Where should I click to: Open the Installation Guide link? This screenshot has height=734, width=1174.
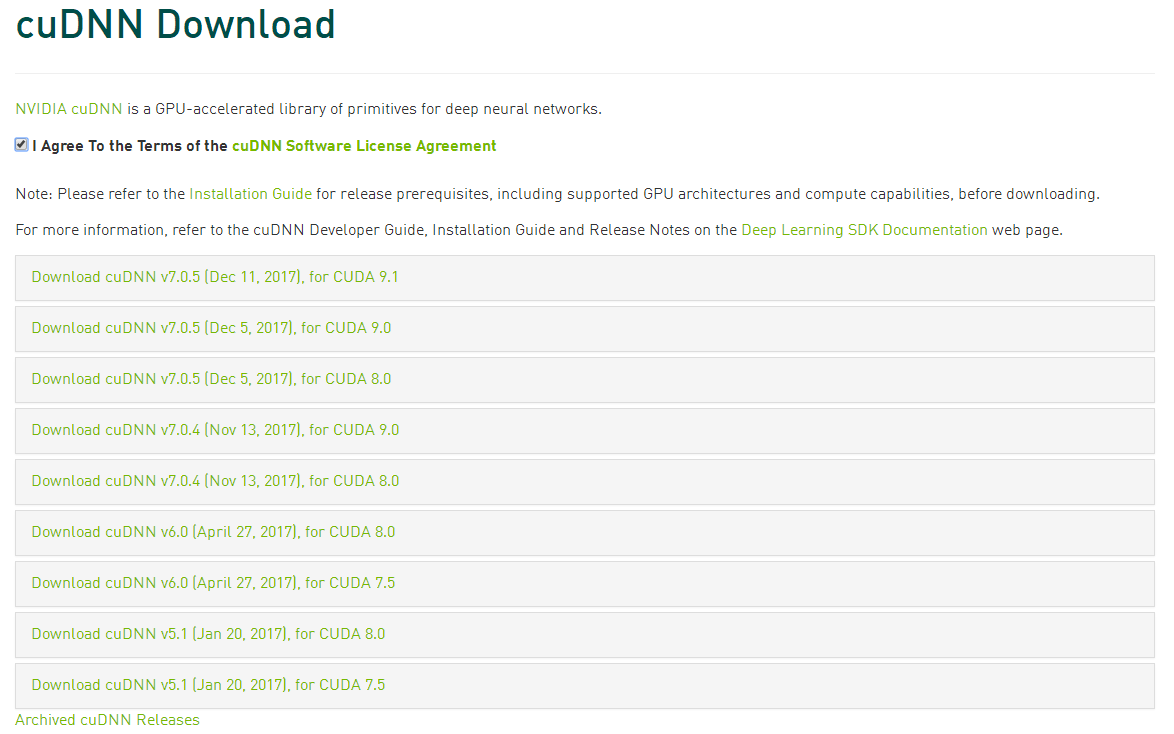pos(250,194)
